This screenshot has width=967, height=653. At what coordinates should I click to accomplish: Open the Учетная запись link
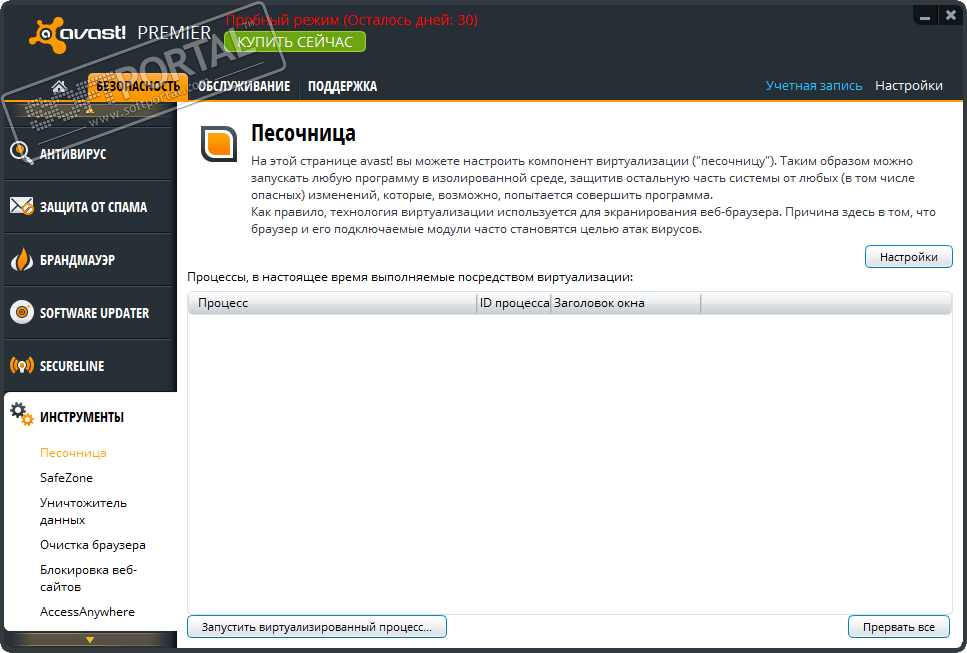[x=813, y=86]
